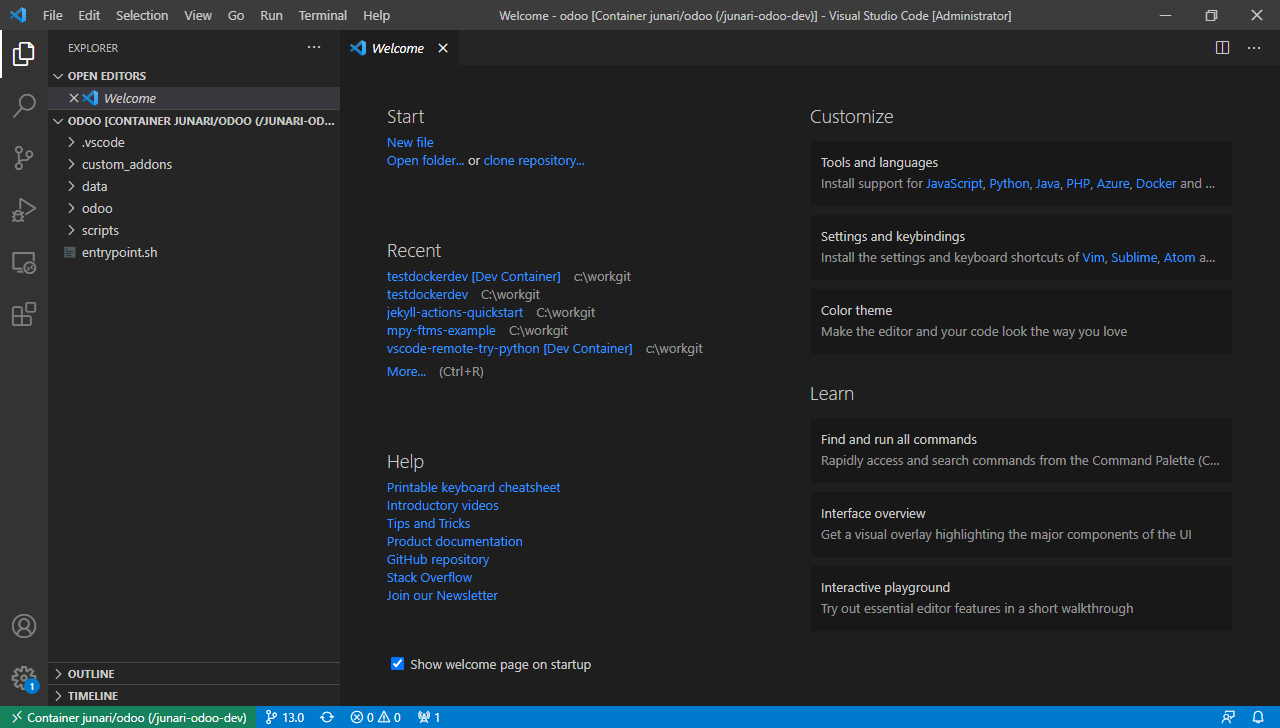This screenshot has width=1280, height=728.
Task: Click the remote container status indicator
Action: (x=128, y=717)
